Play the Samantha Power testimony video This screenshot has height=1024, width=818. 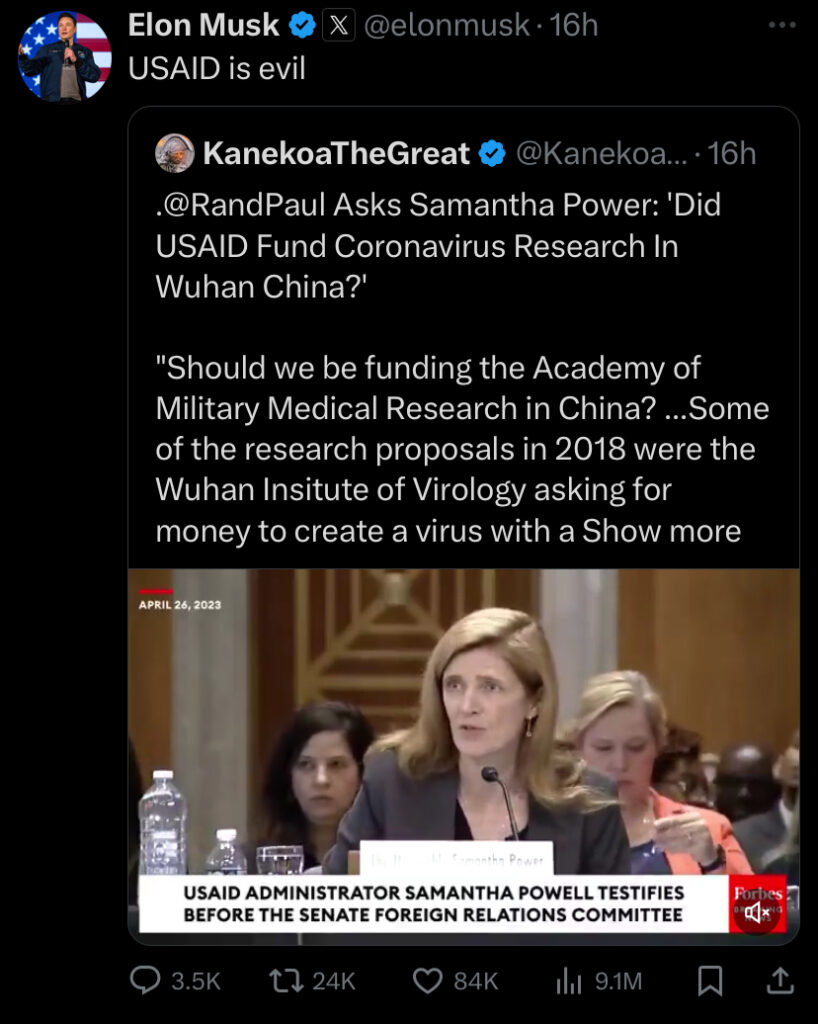464,756
